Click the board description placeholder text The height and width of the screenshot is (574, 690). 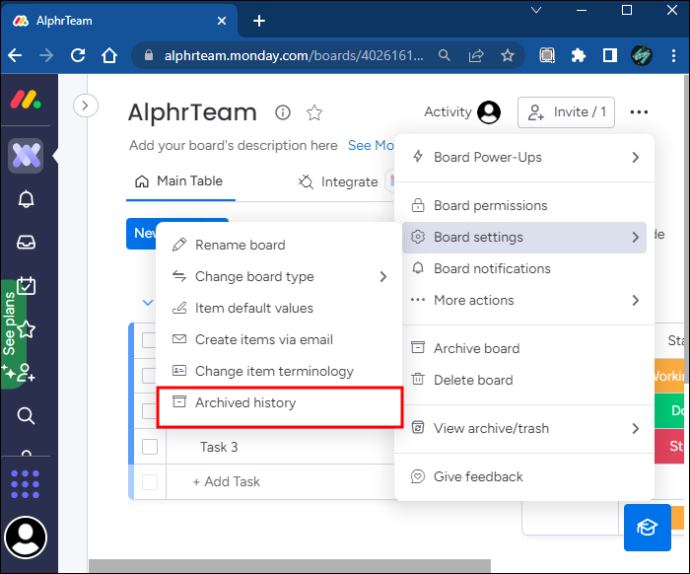pos(233,146)
